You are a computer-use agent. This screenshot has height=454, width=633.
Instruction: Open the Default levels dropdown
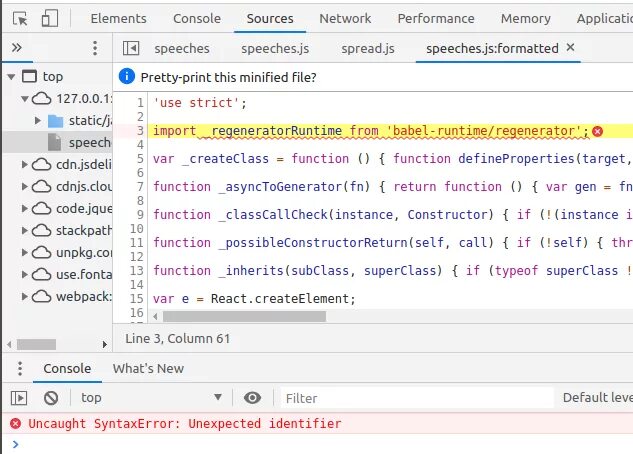click(597, 398)
